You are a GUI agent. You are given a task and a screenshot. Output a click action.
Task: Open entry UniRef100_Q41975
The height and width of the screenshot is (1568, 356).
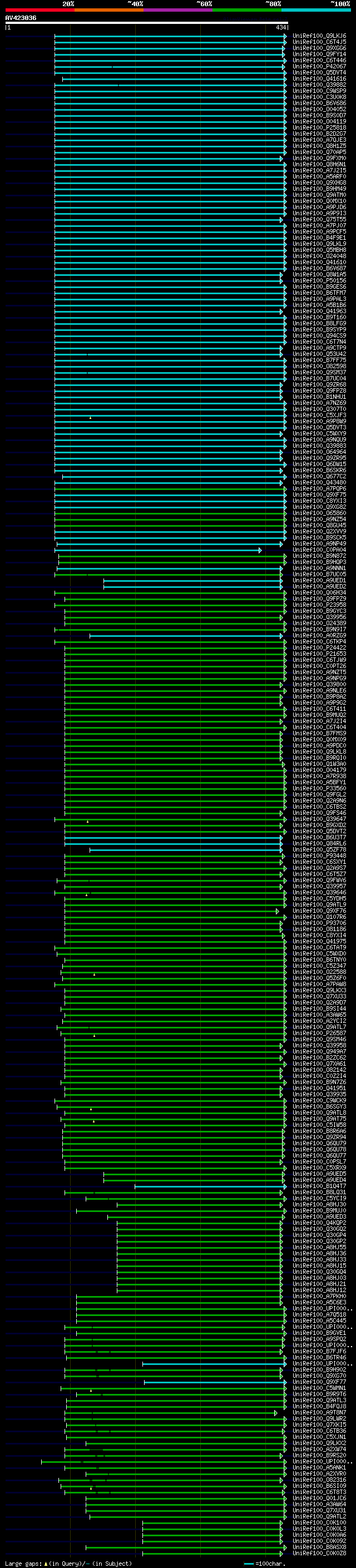click(x=319, y=941)
